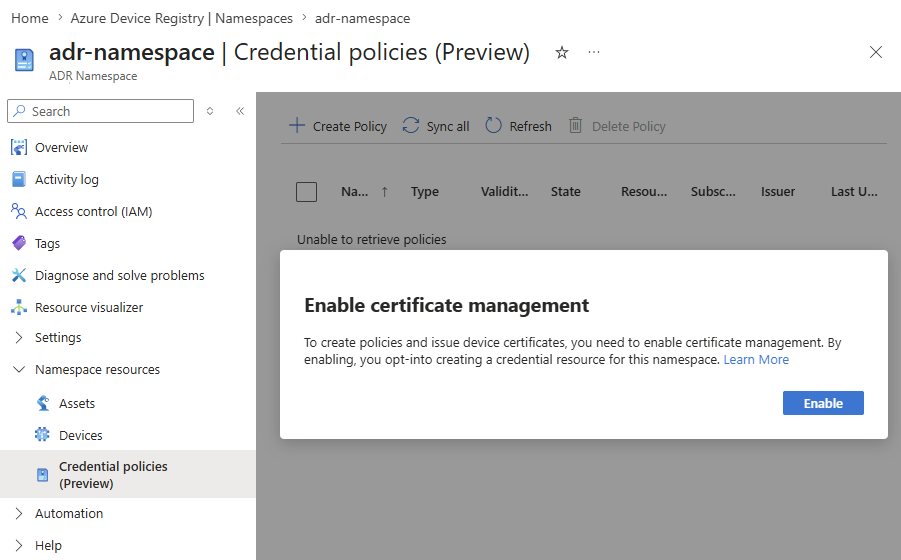Click Refresh label in toolbar

(x=530, y=126)
